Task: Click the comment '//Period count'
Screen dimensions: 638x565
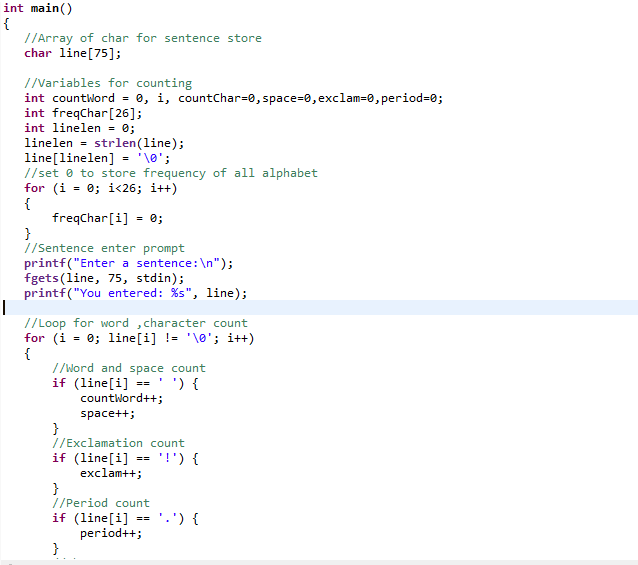Action: click(101, 503)
